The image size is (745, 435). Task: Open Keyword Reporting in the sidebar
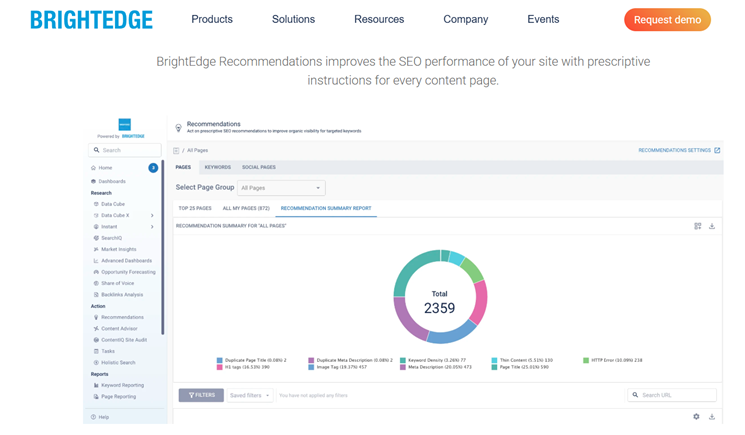pos(122,386)
